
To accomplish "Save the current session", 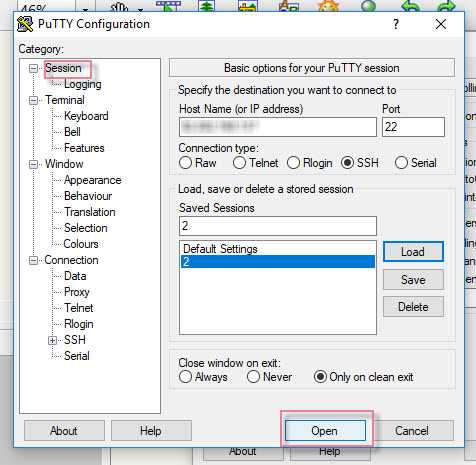I will tap(413, 280).
